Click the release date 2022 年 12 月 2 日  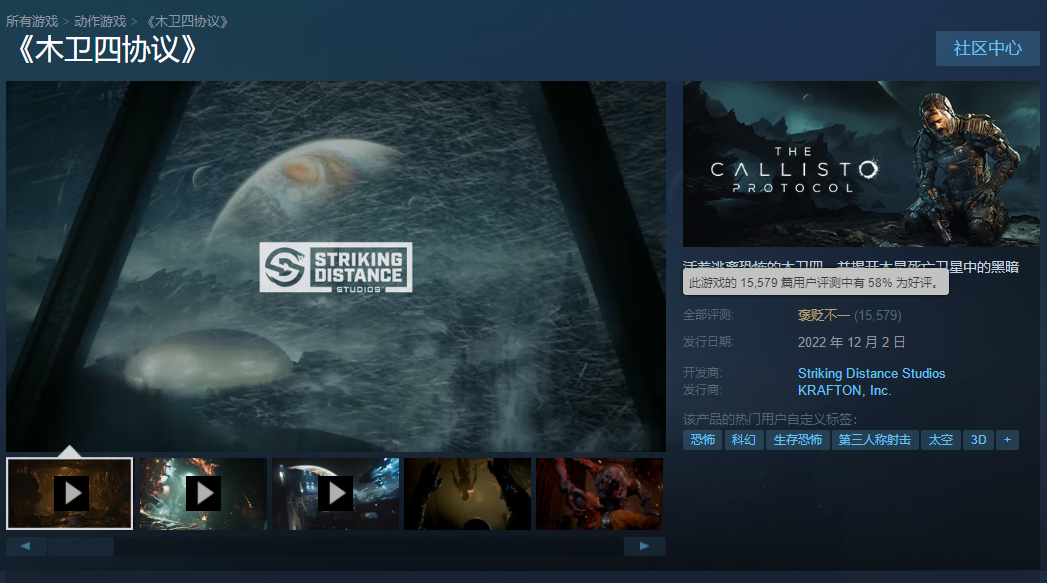[851, 342]
